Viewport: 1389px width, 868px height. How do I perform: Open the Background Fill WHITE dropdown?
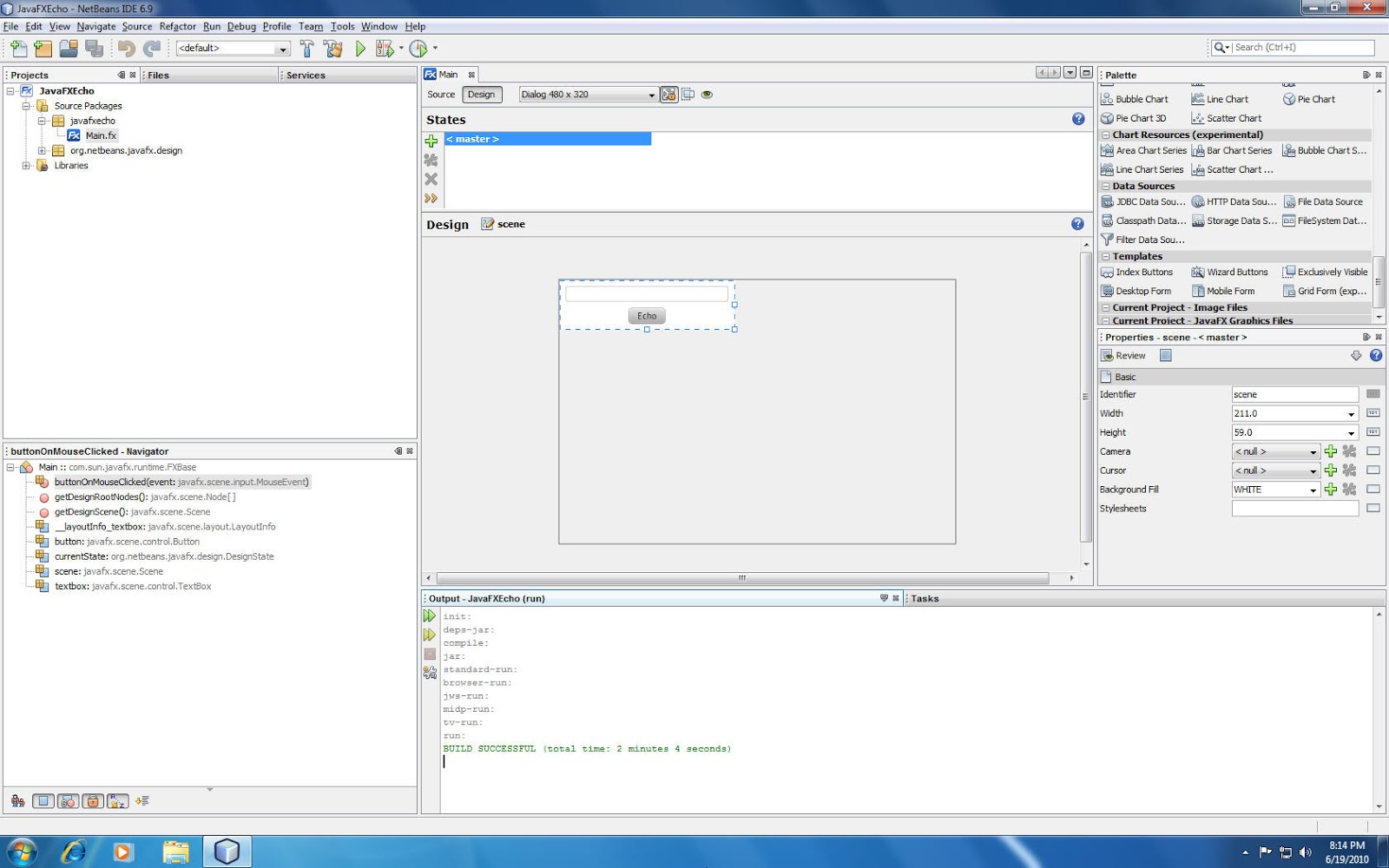(1313, 490)
